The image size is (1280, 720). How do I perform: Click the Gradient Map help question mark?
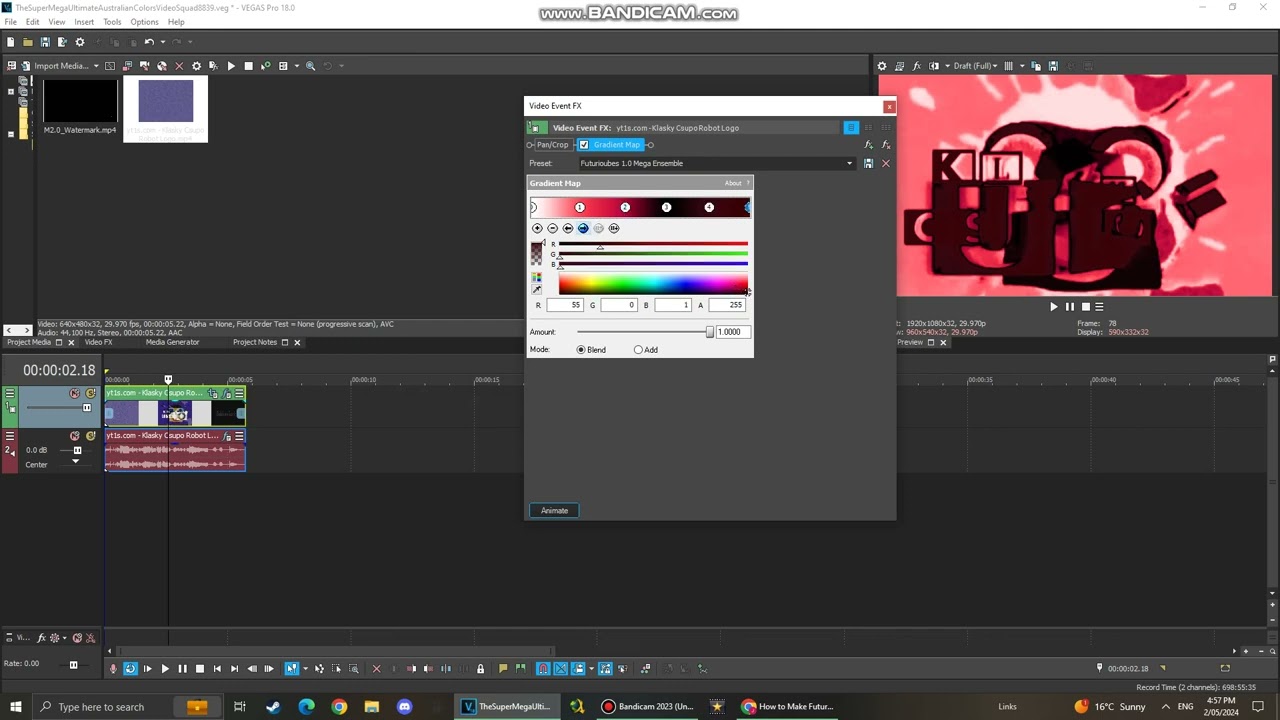click(748, 183)
